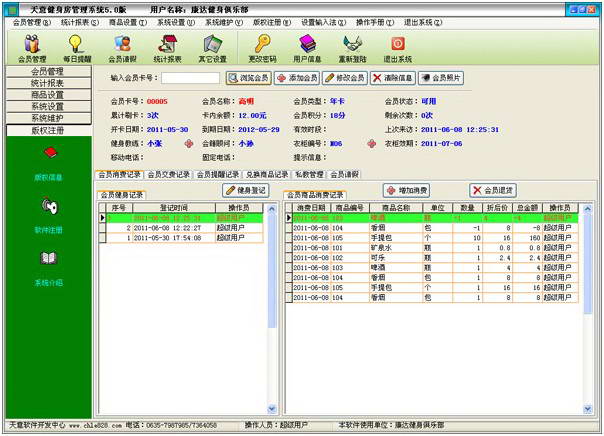
Task: Open the 系统设置 menu in menu bar
Action: click(171, 20)
